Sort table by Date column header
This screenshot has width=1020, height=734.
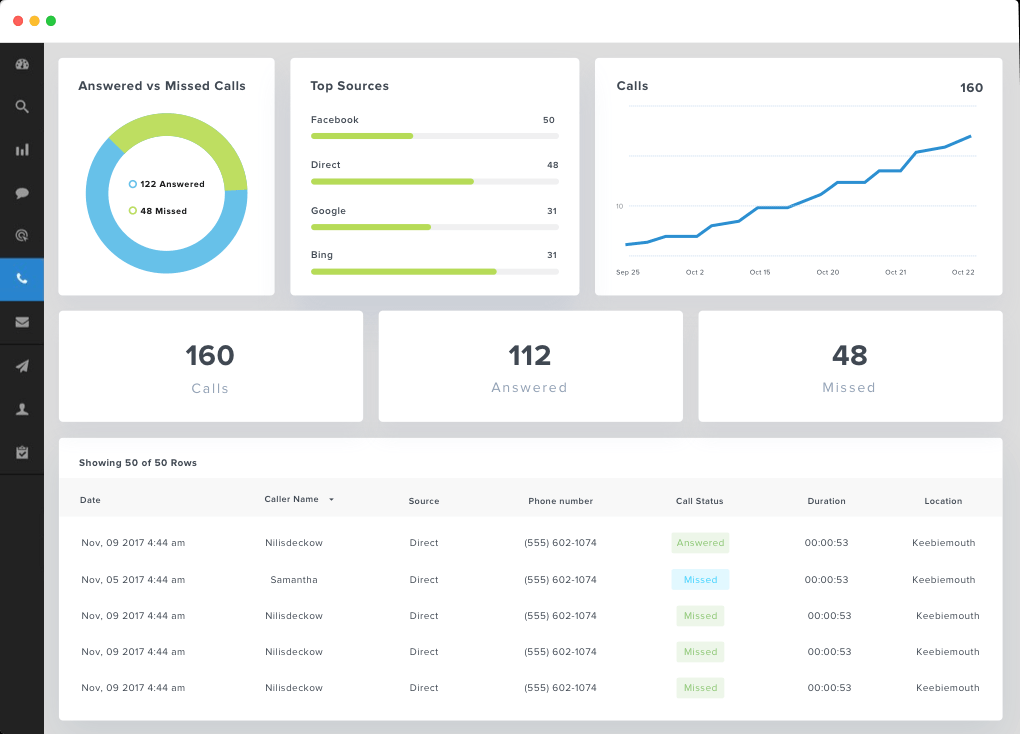[90, 501]
